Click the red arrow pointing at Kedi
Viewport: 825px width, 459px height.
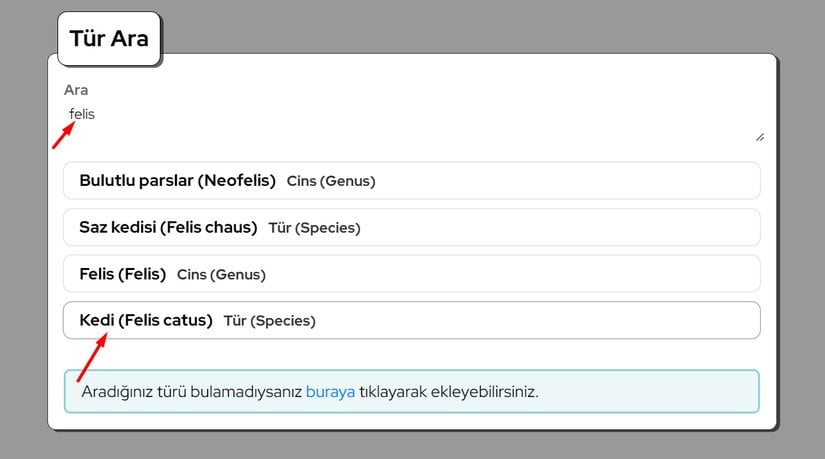pyautogui.click(x=91, y=357)
